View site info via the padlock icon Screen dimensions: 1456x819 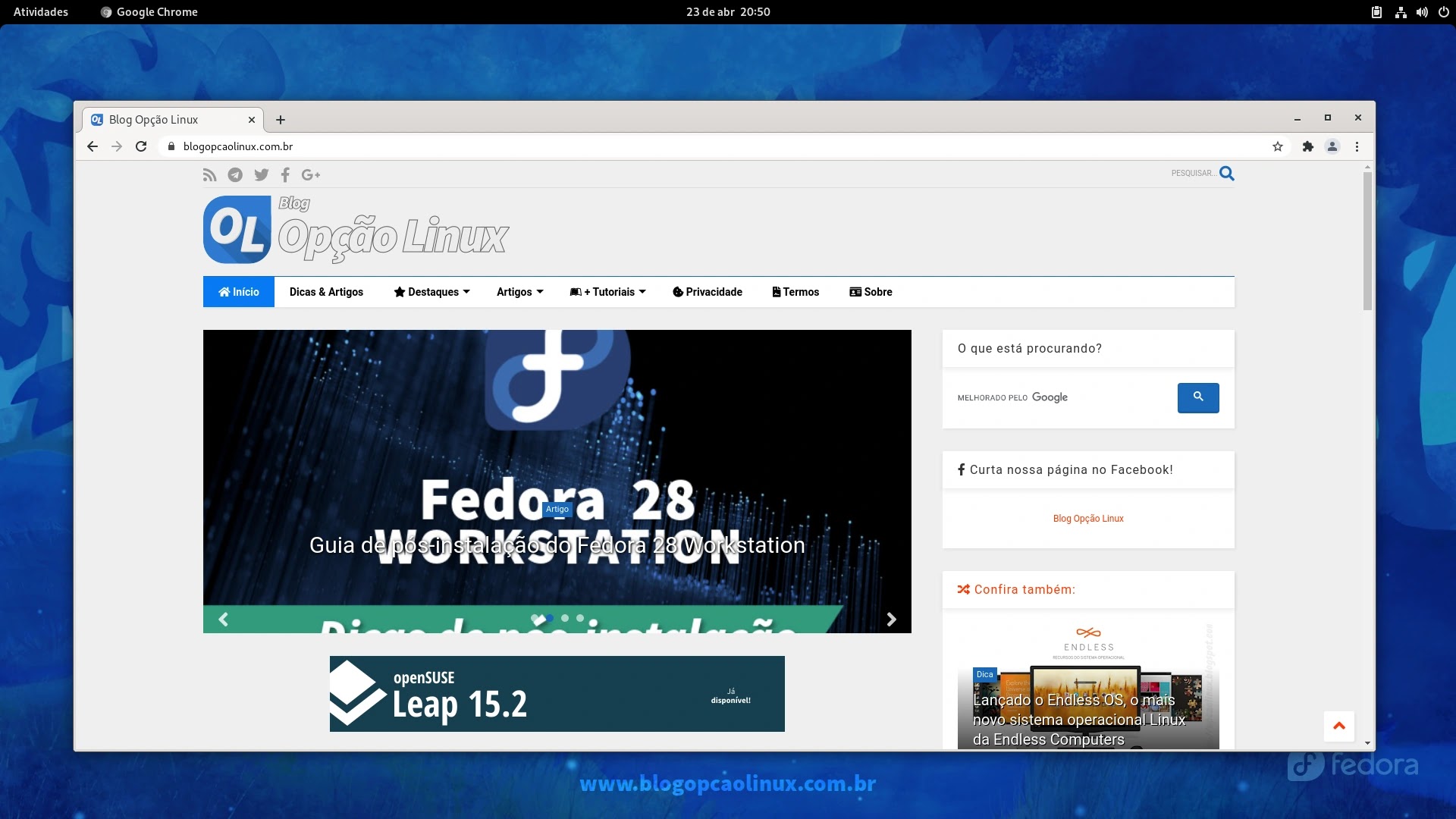tap(171, 146)
